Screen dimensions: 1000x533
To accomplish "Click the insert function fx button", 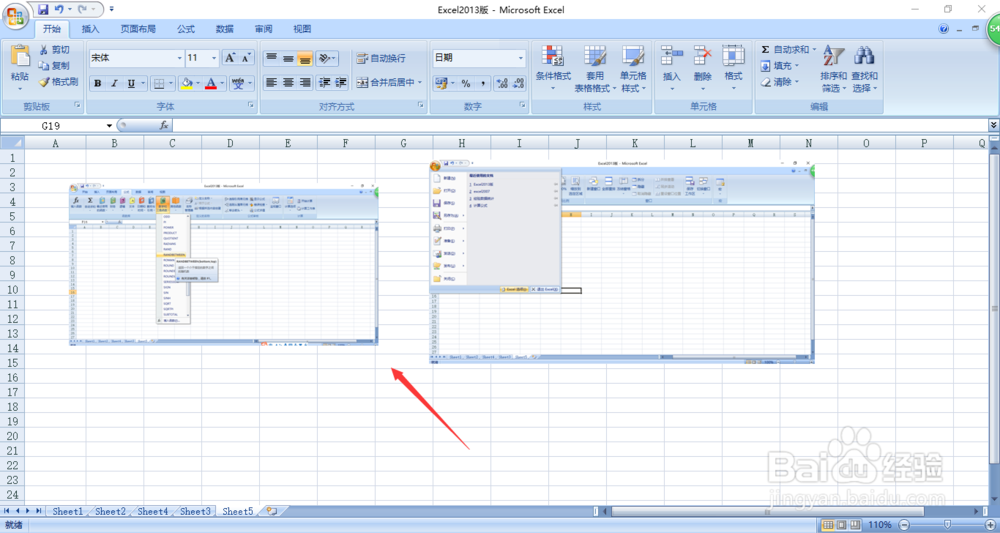I will point(163,126).
